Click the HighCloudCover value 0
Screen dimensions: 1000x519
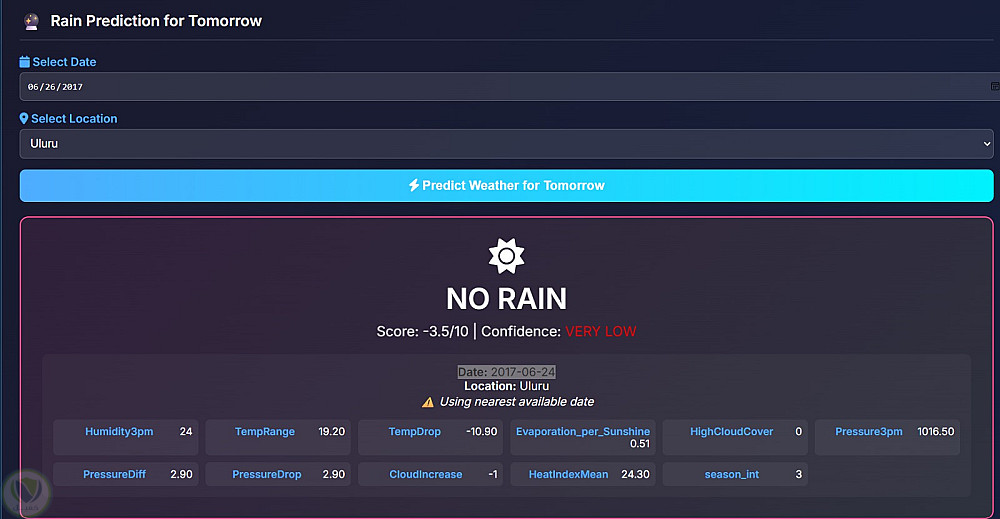[798, 432]
